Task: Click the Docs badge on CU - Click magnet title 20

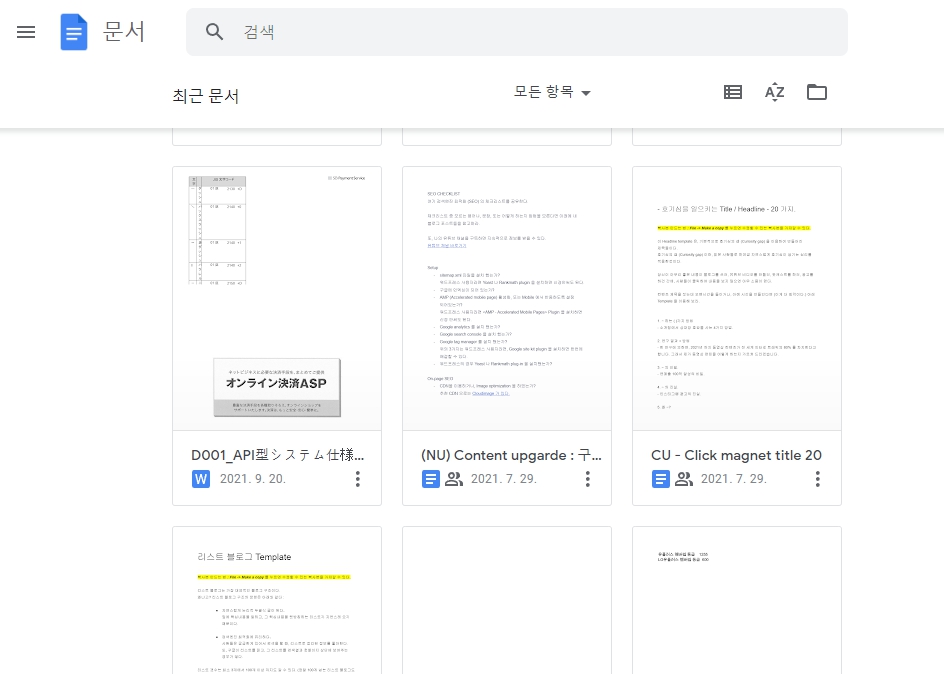Action: pyautogui.click(x=661, y=478)
